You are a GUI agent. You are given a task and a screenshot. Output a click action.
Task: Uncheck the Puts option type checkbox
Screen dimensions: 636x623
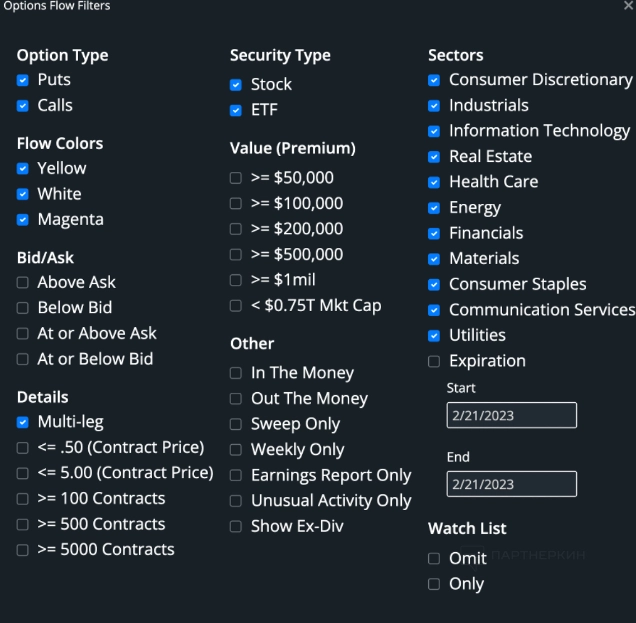coord(23,80)
